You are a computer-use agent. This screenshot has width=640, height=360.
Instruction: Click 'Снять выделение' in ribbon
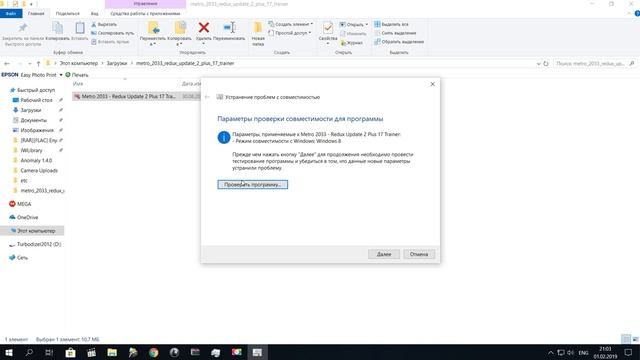(395, 33)
